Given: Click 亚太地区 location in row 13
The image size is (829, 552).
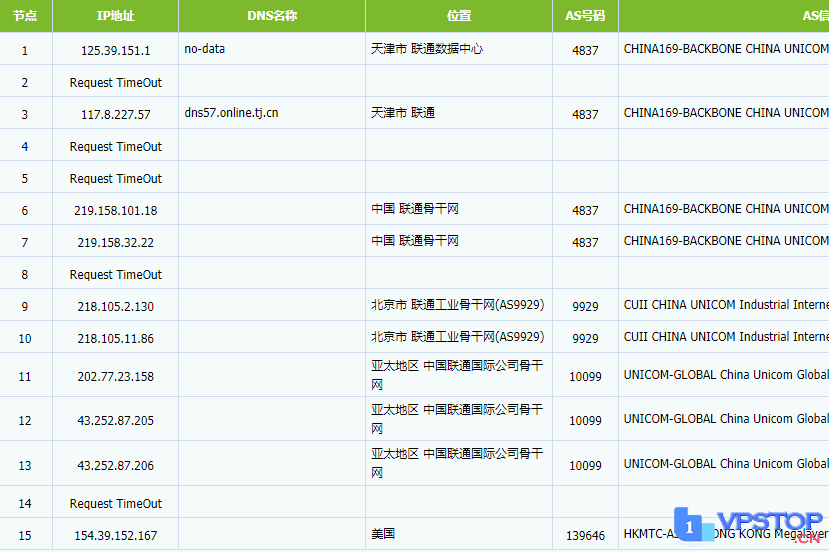Looking at the screenshot, I should click(x=457, y=463).
